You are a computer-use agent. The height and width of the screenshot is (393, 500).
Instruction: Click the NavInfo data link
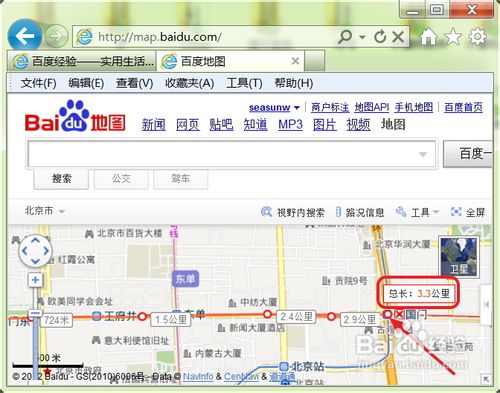(x=198, y=377)
